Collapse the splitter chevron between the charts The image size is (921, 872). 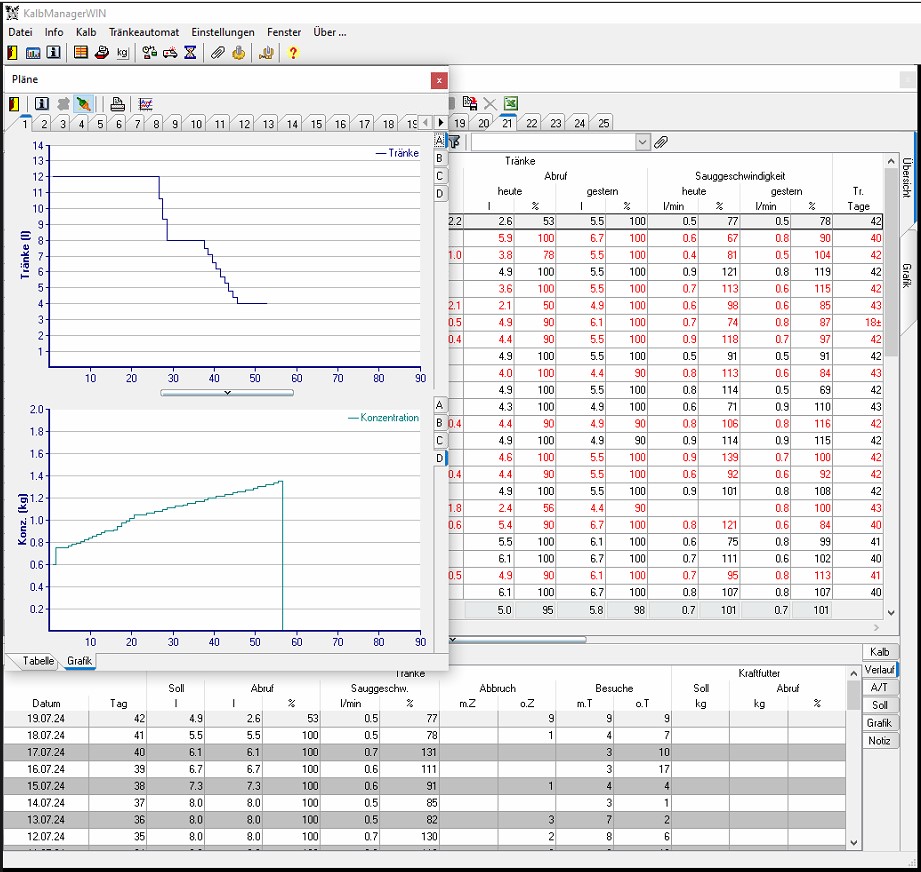point(227,393)
